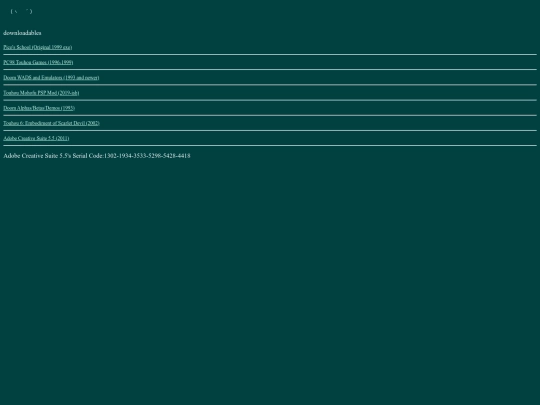
Task: Click the Adobe Creative Suite Serial Code text
Action: point(97,156)
